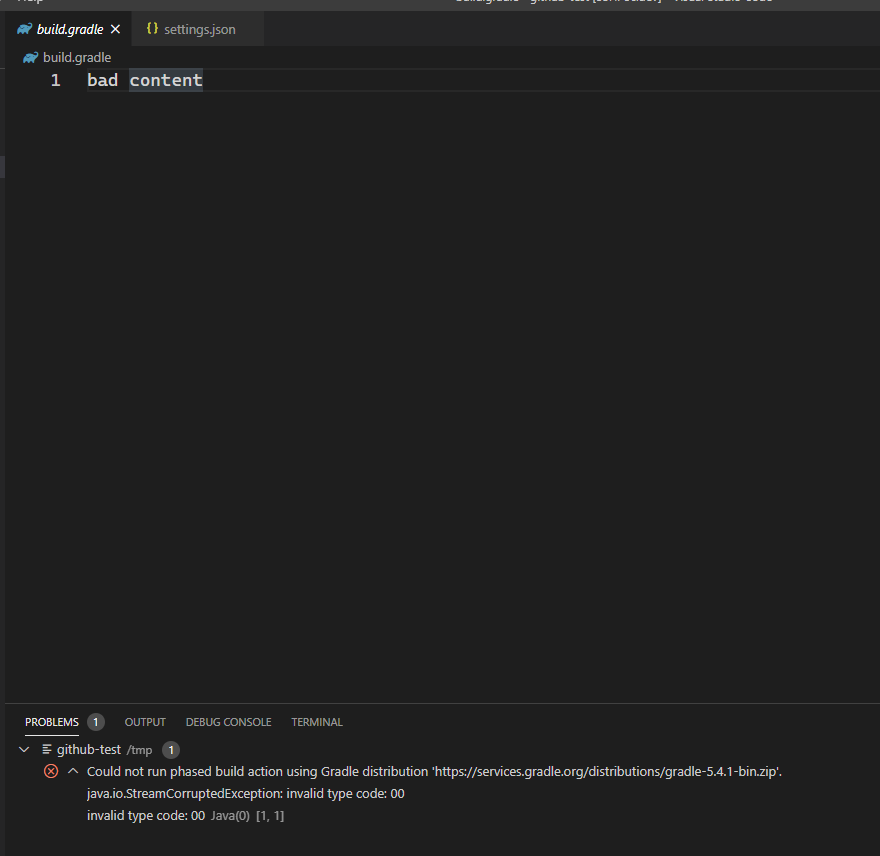Click the red error circle icon
The width and height of the screenshot is (880, 856).
[x=51, y=771]
